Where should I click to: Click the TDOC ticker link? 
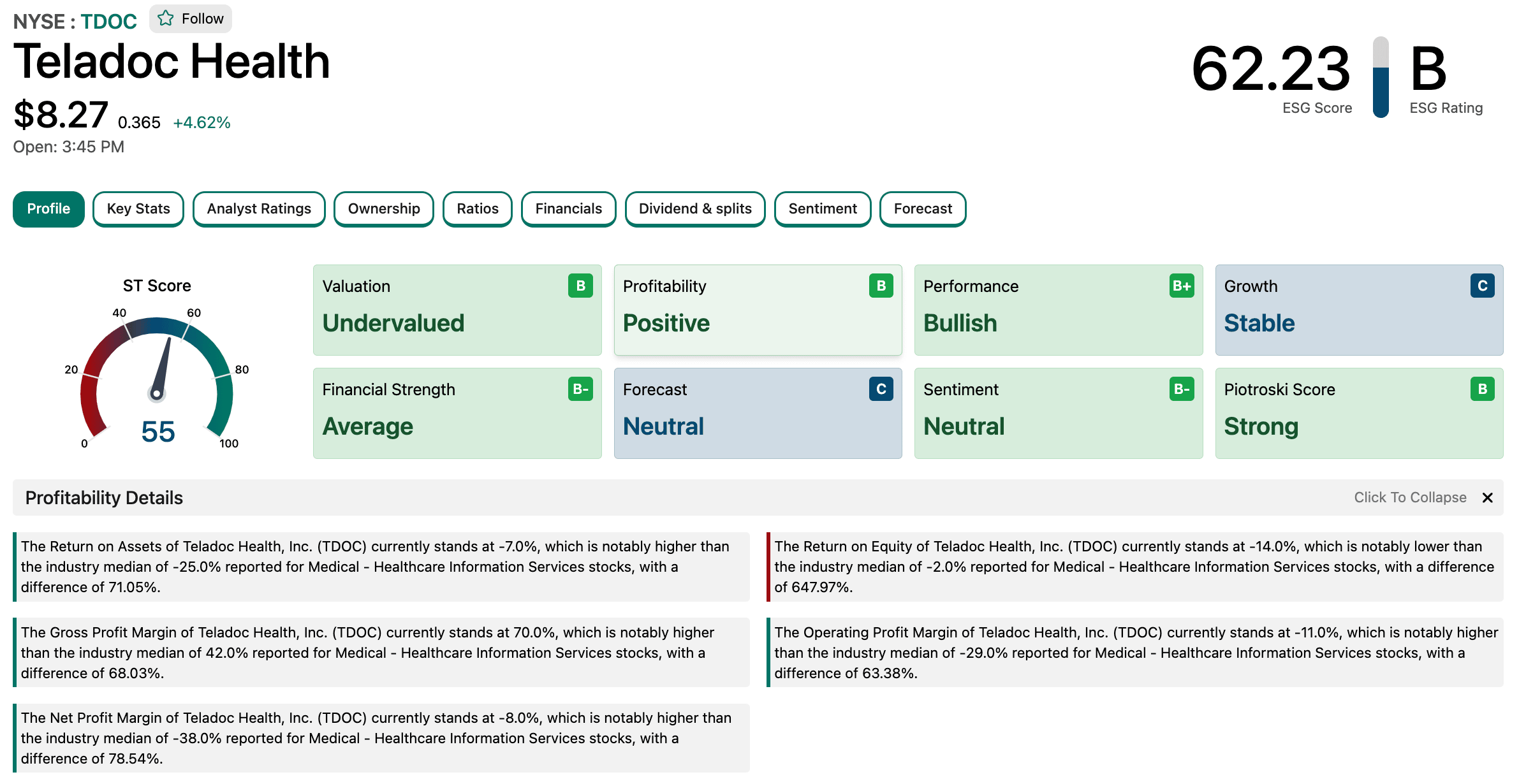tap(108, 22)
